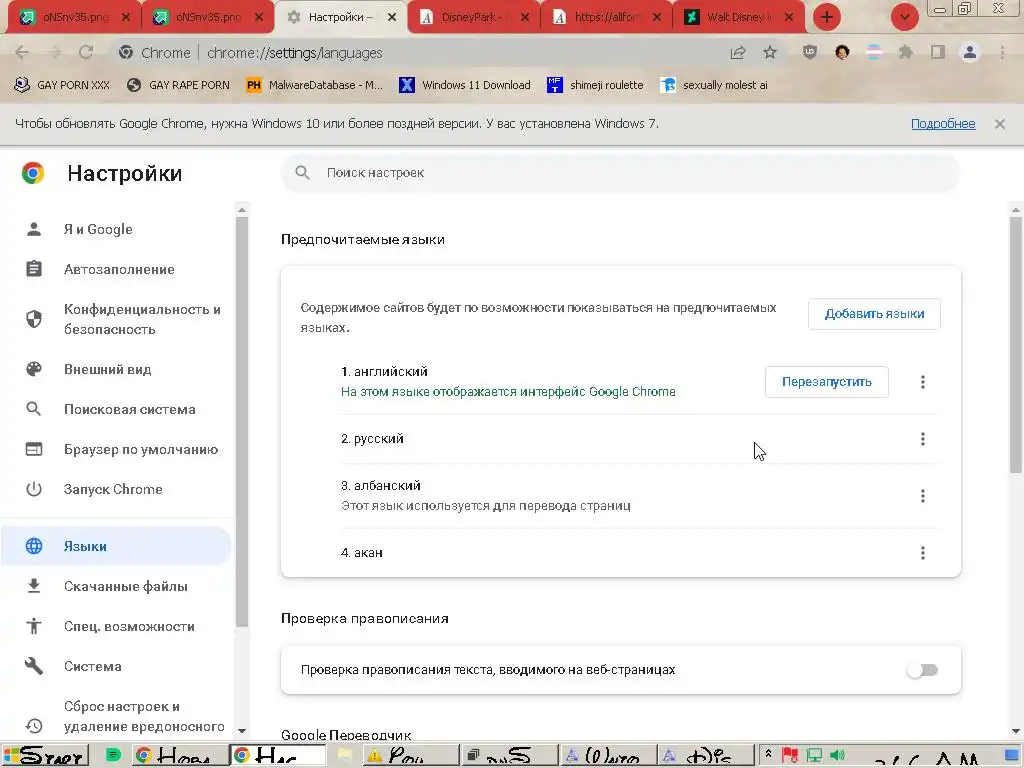Open Спец. возможности settings section
Viewport: 1024px width, 768px height.
(116, 626)
